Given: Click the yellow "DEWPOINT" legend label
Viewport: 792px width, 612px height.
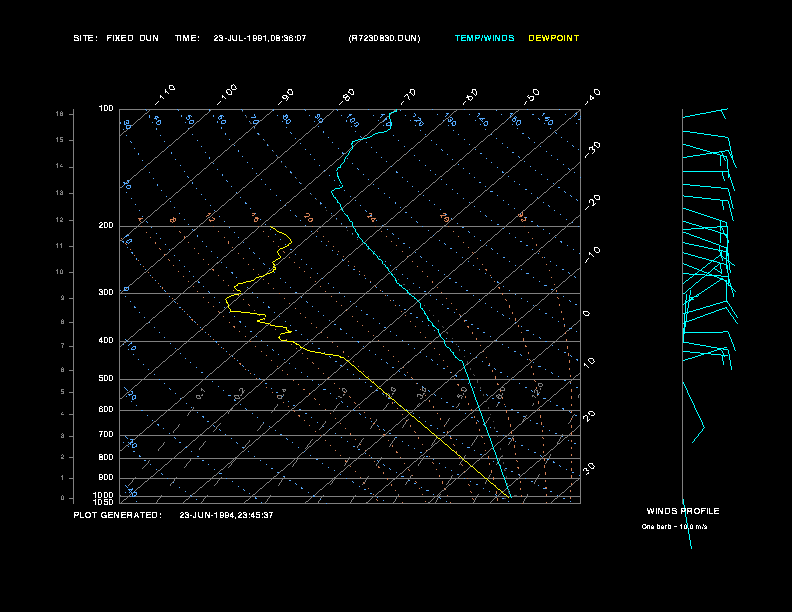Looking at the screenshot, I should 554,38.
